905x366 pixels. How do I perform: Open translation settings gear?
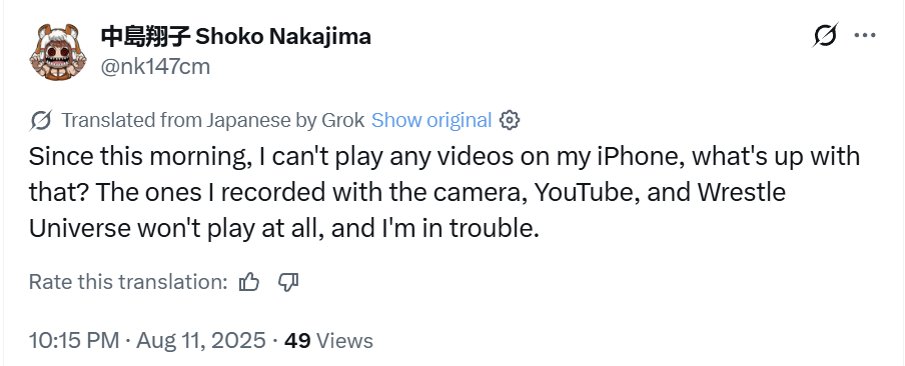(510, 120)
